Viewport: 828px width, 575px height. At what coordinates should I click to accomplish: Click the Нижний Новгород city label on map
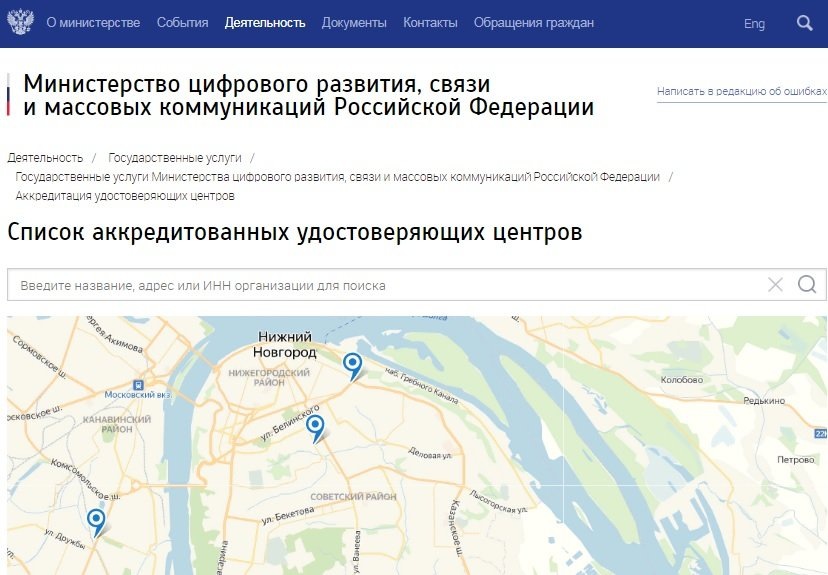tap(285, 344)
